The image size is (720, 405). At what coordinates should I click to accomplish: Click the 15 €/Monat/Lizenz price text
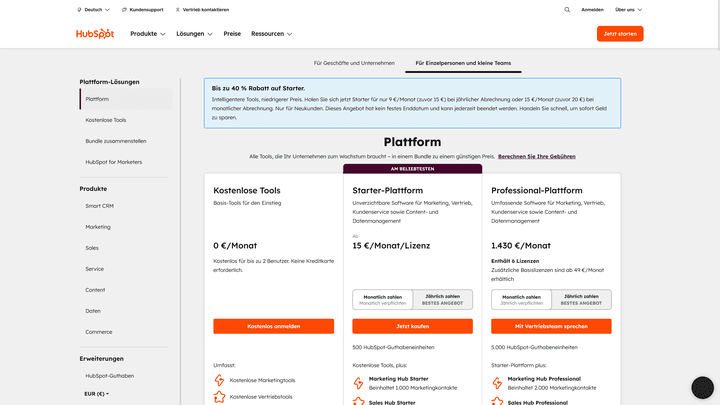[x=391, y=246]
